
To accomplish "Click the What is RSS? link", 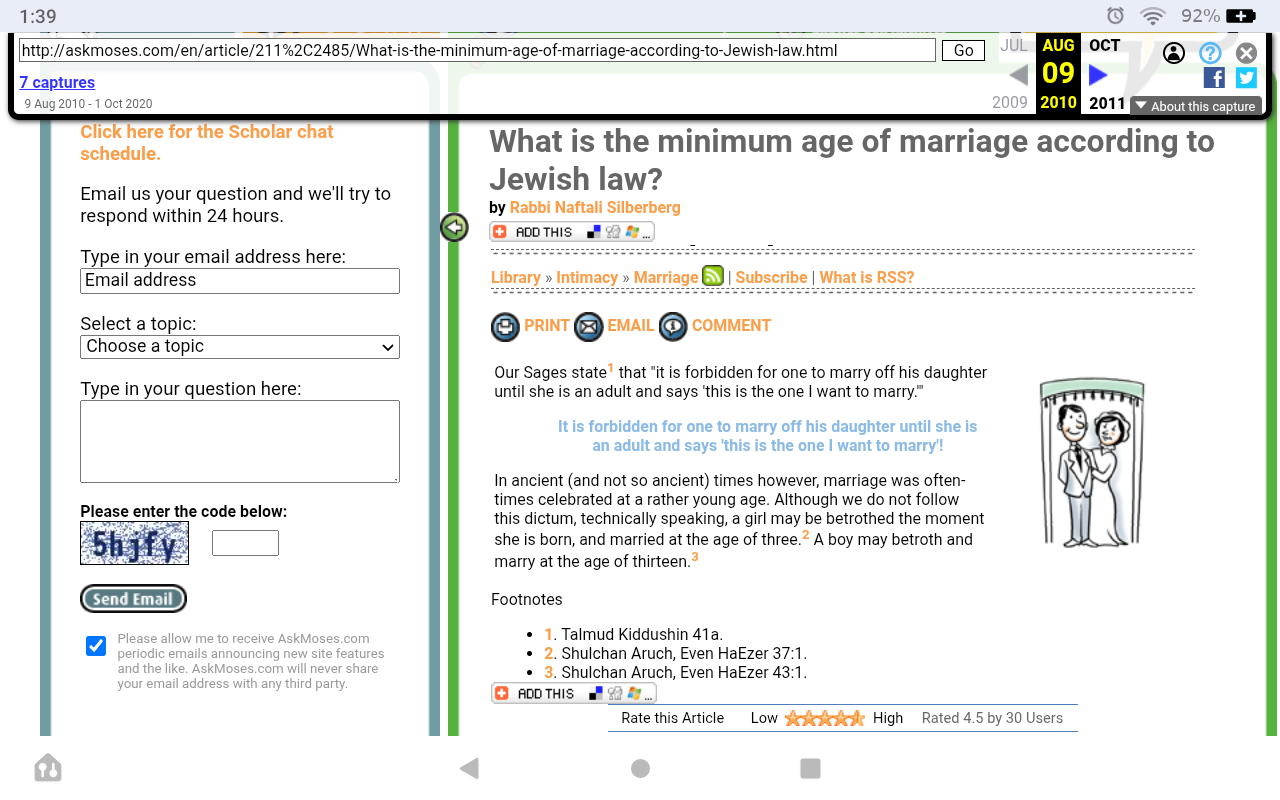I will pos(867,278).
